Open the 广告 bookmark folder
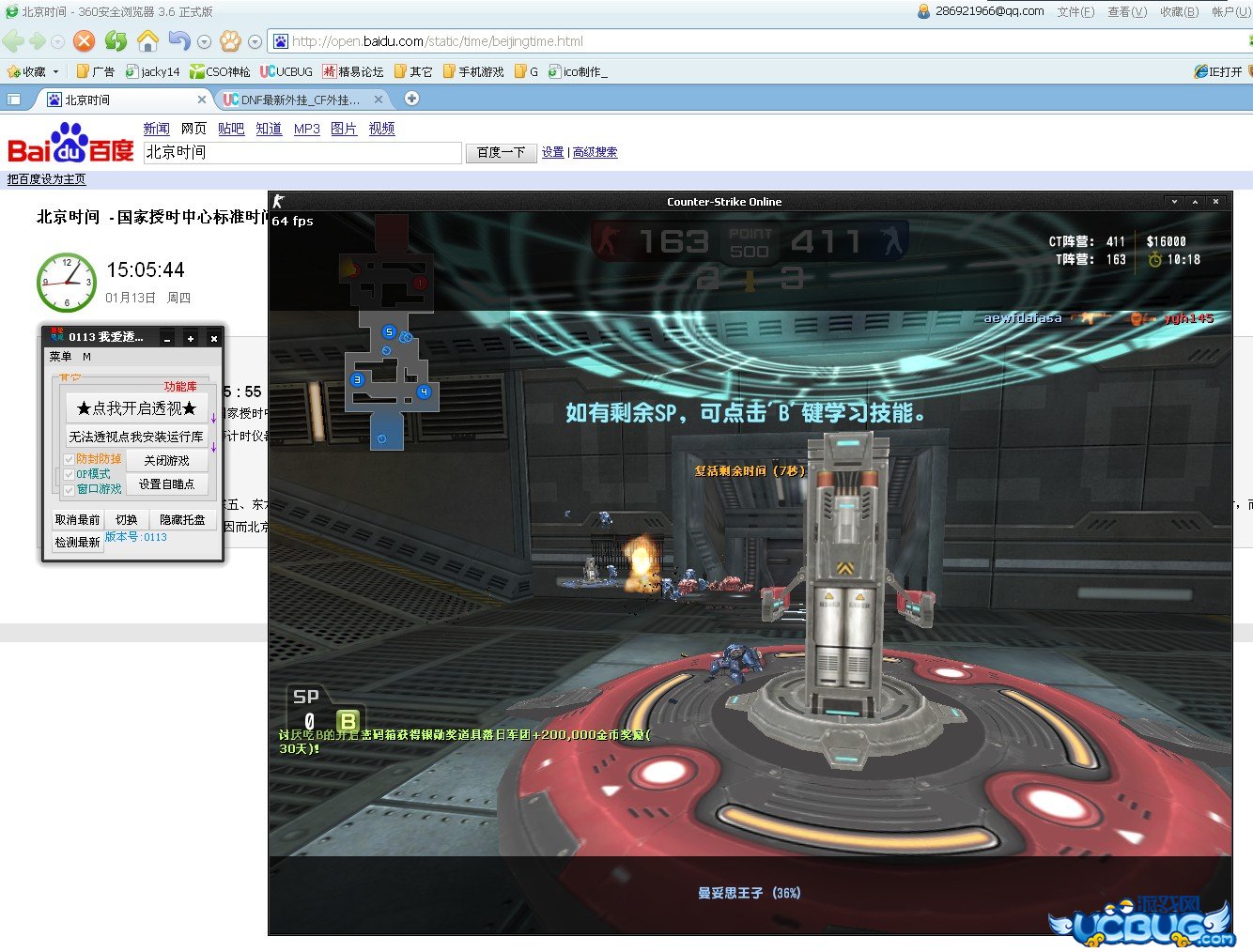This screenshot has width=1253, height=952. 97,71
